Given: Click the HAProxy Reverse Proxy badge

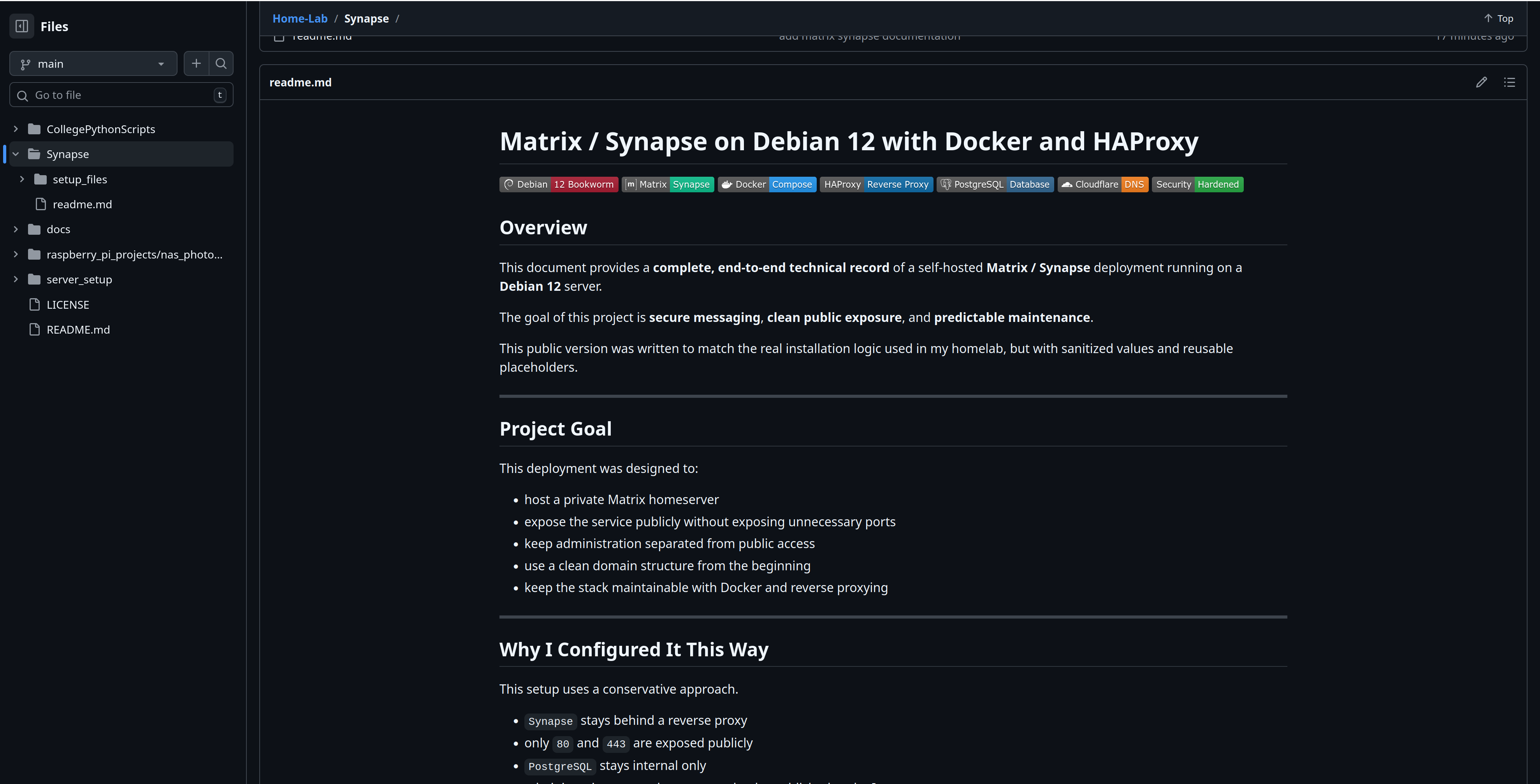Looking at the screenshot, I should click(x=876, y=184).
